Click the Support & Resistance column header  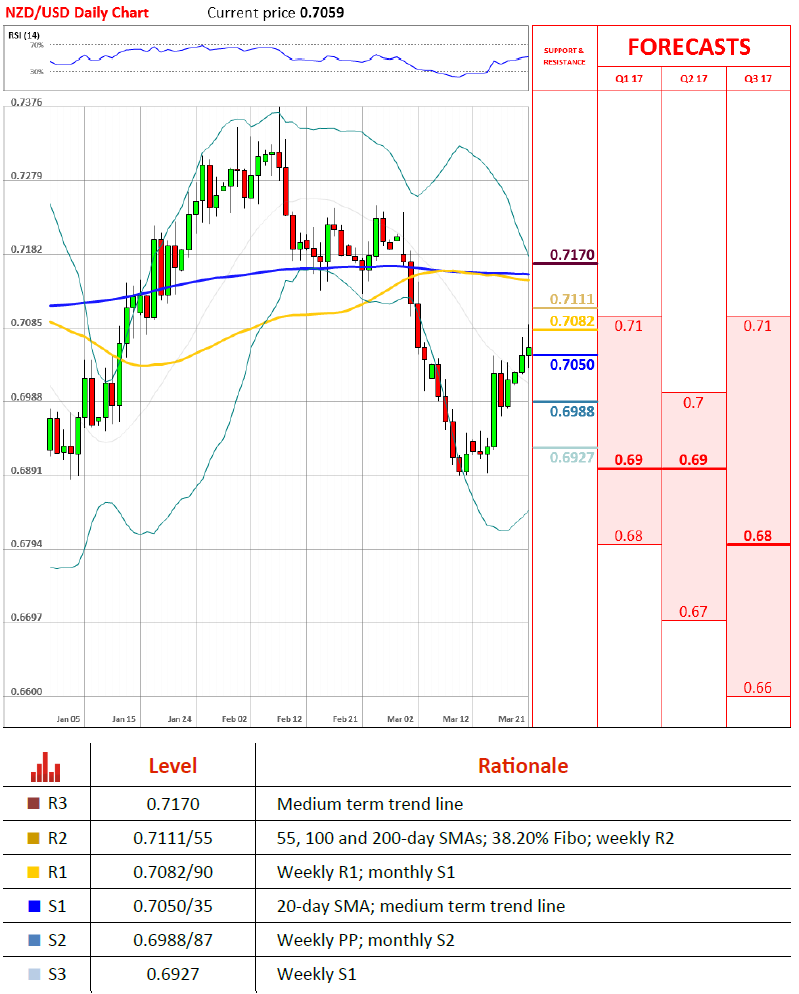[564, 56]
